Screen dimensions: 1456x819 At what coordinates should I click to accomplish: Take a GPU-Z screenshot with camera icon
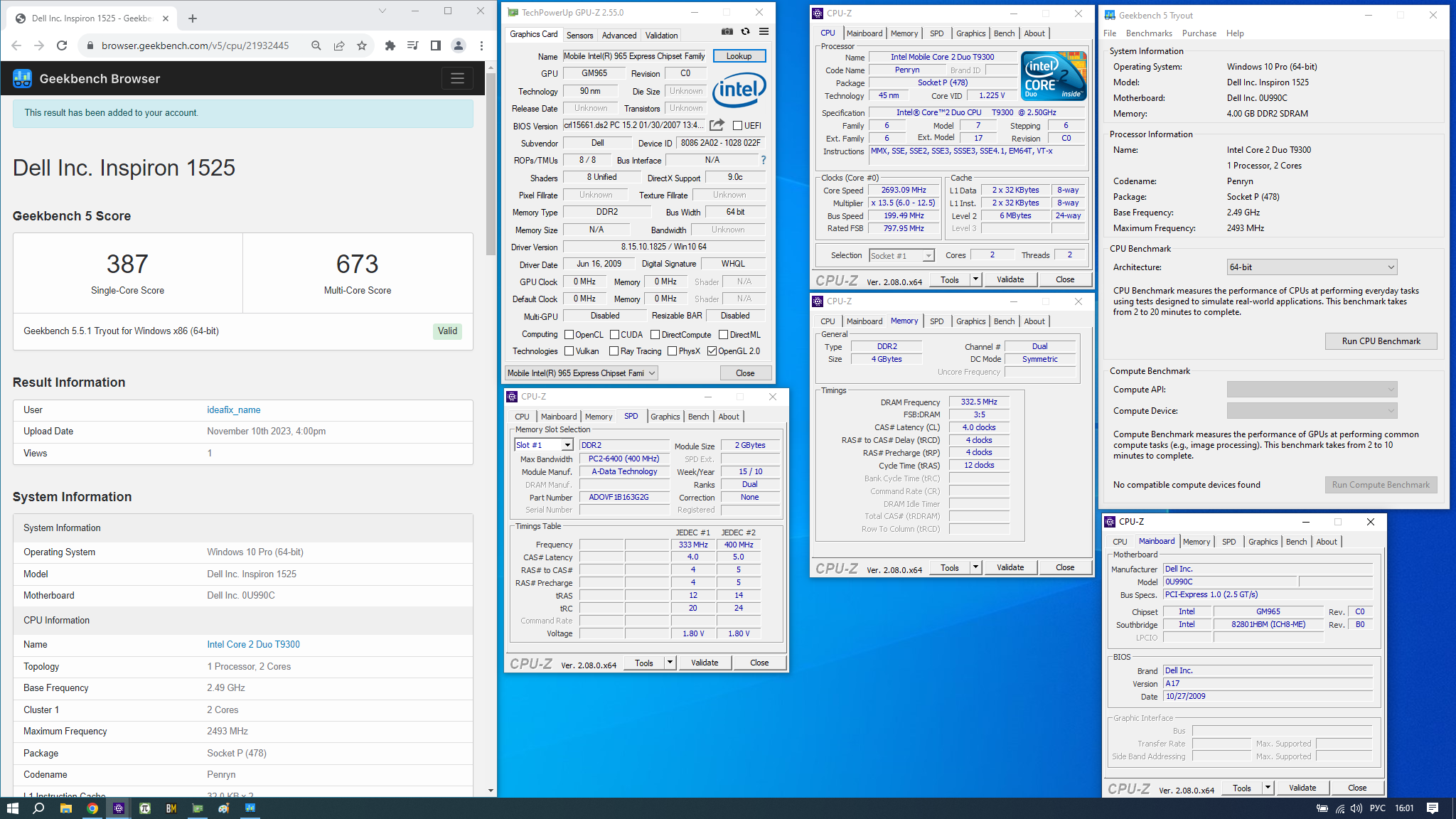(x=727, y=31)
